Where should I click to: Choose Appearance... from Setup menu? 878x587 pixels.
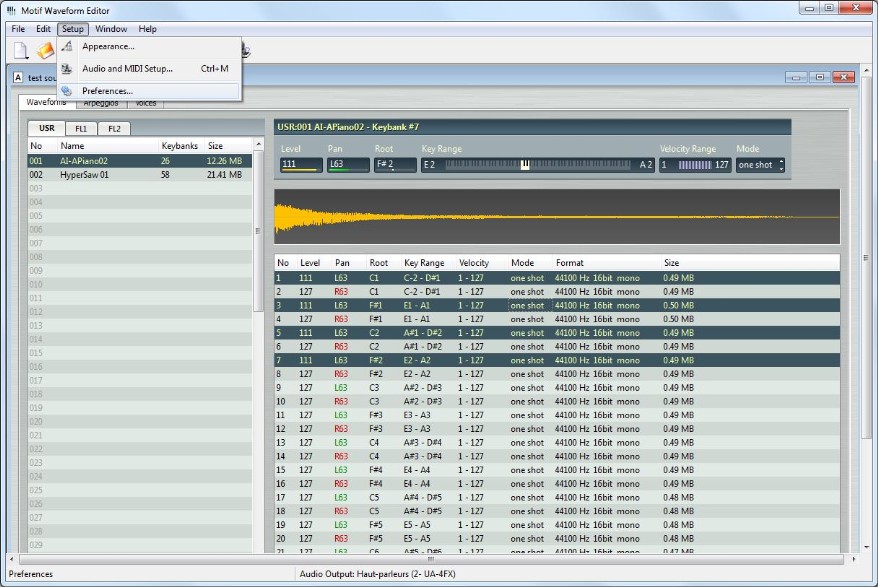pyautogui.click(x=150, y=46)
